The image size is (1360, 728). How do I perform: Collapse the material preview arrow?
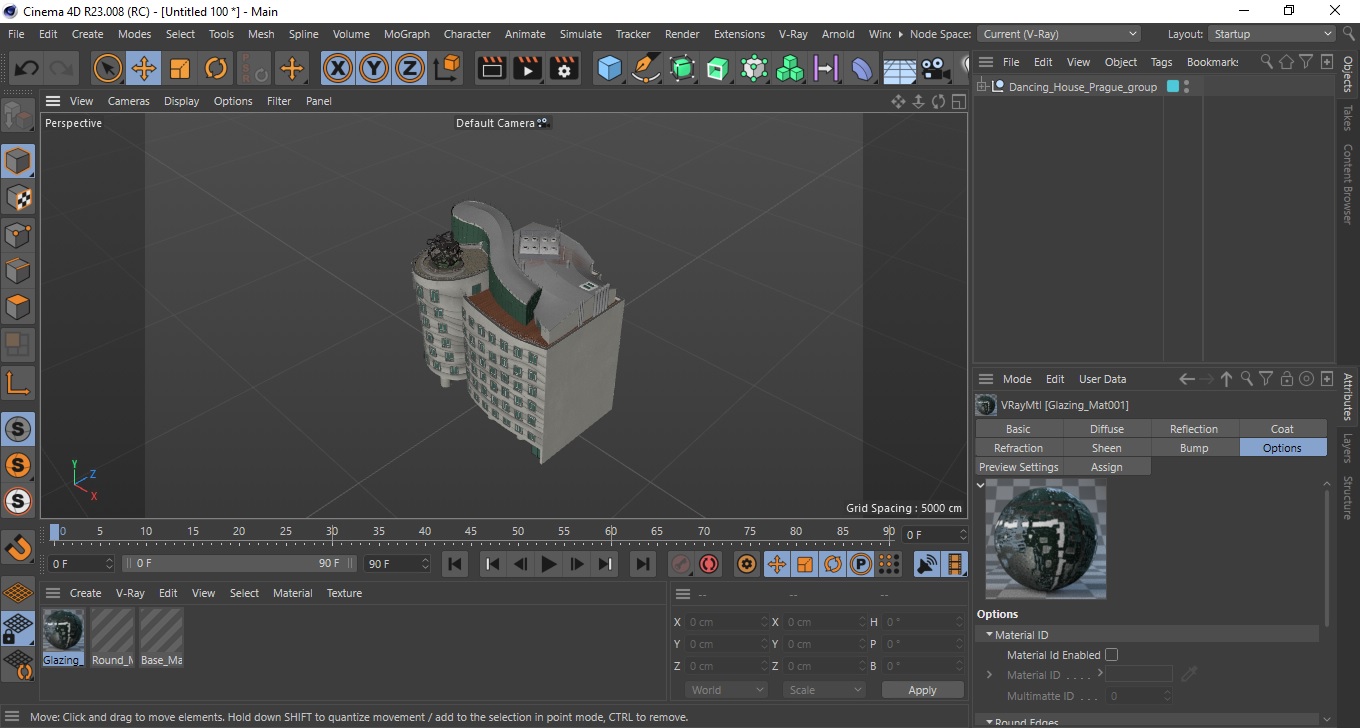980,485
